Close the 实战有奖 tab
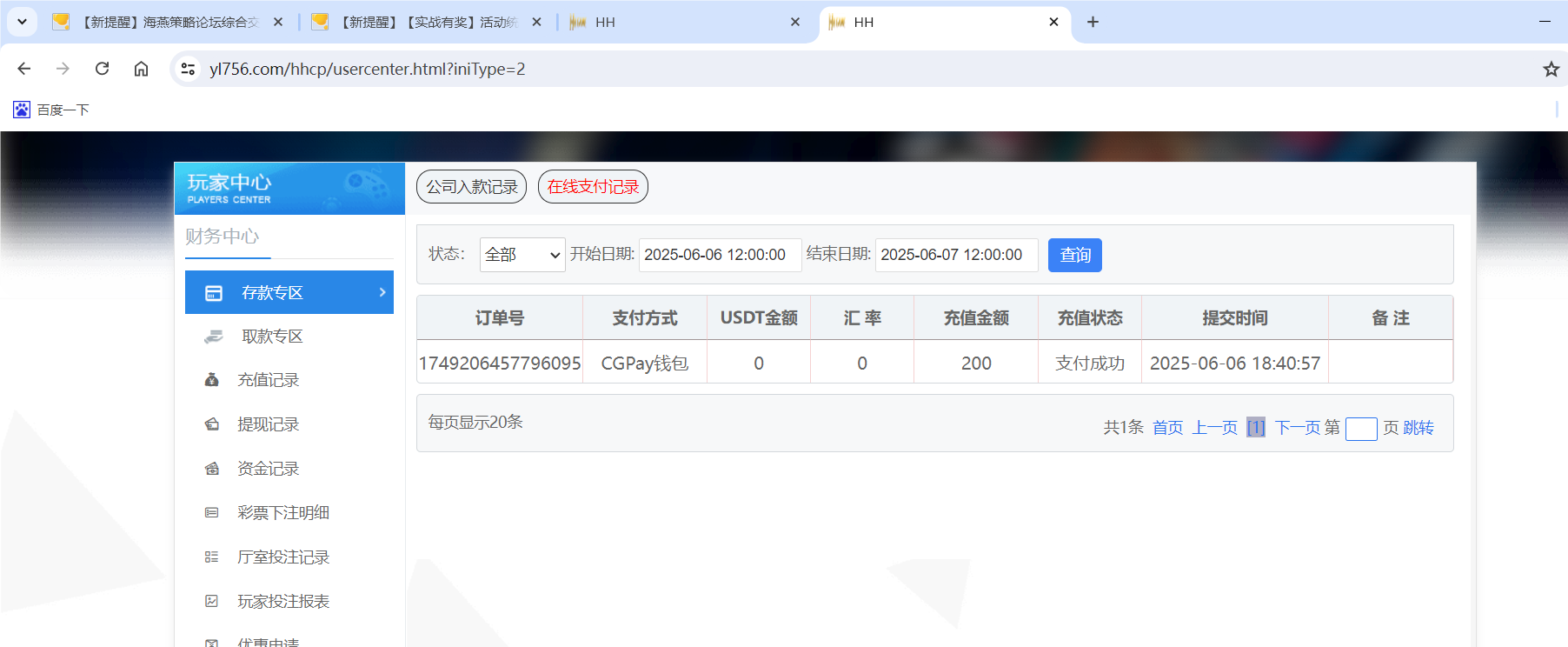 pos(536,22)
